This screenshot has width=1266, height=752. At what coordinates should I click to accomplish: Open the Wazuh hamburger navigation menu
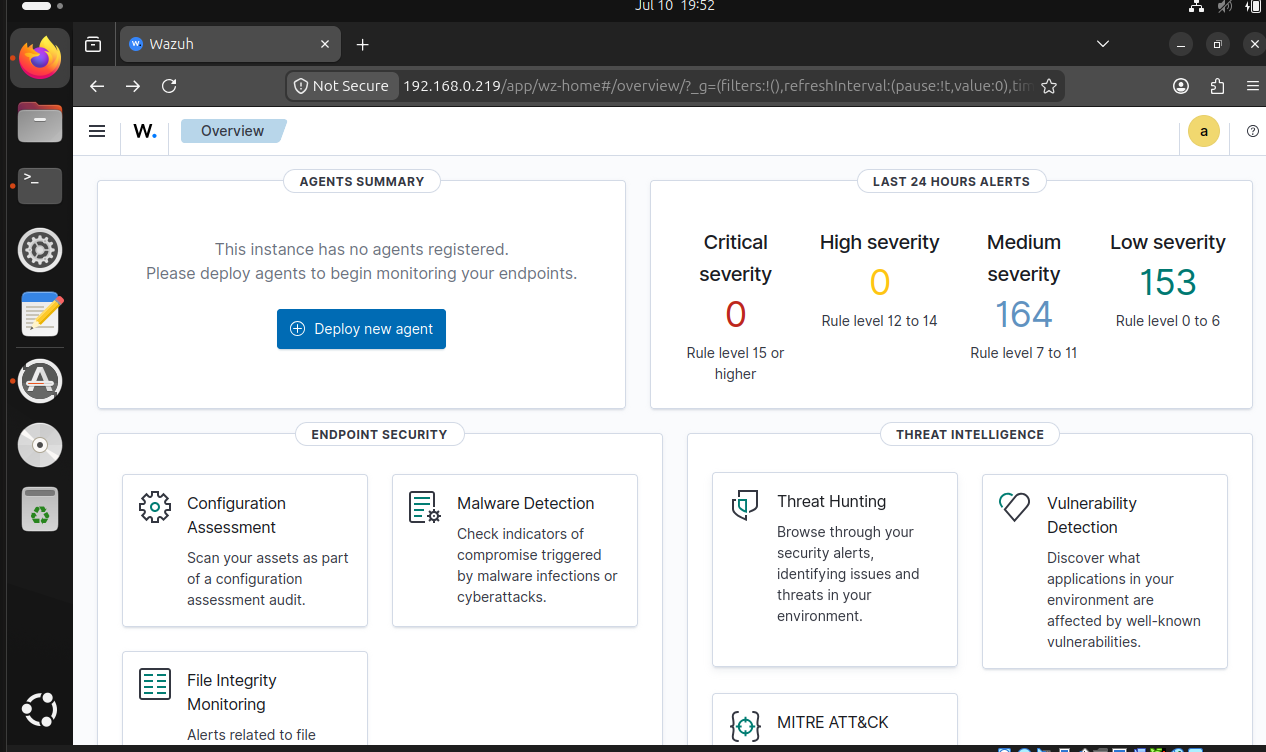tap(97, 131)
